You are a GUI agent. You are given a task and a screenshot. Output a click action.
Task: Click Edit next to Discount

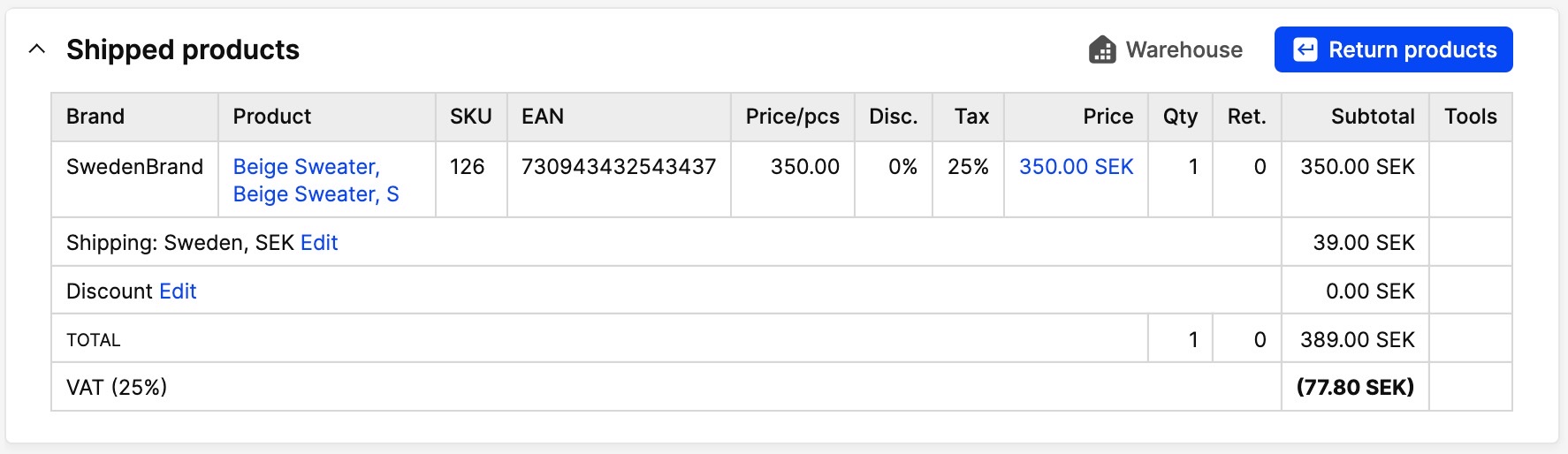coord(178,291)
